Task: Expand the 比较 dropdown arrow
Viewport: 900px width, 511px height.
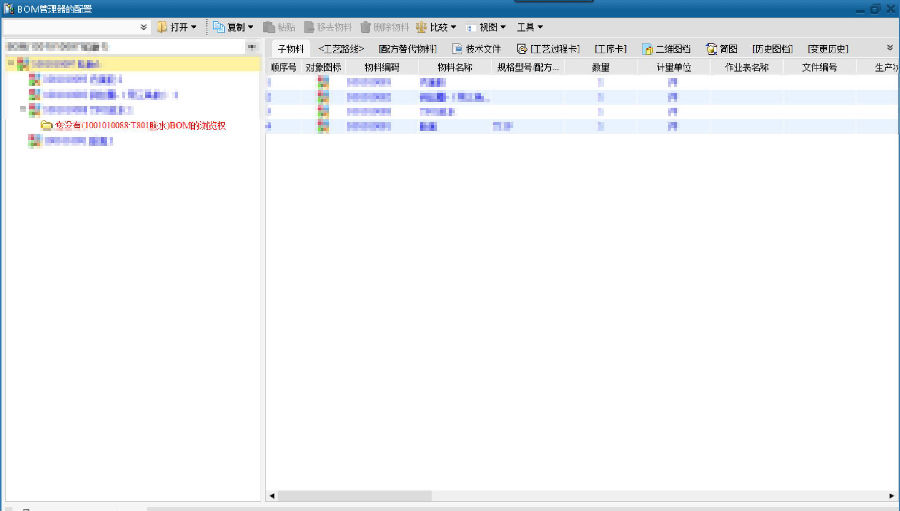Action: [x=453, y=27]
